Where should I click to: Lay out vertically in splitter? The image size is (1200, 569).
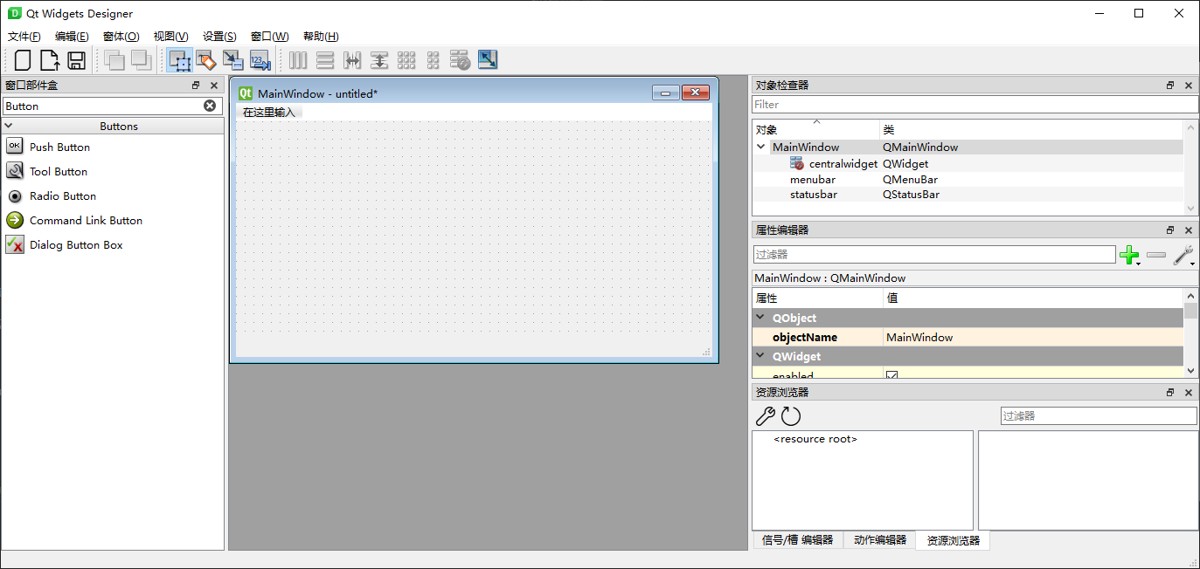(379, 60)
